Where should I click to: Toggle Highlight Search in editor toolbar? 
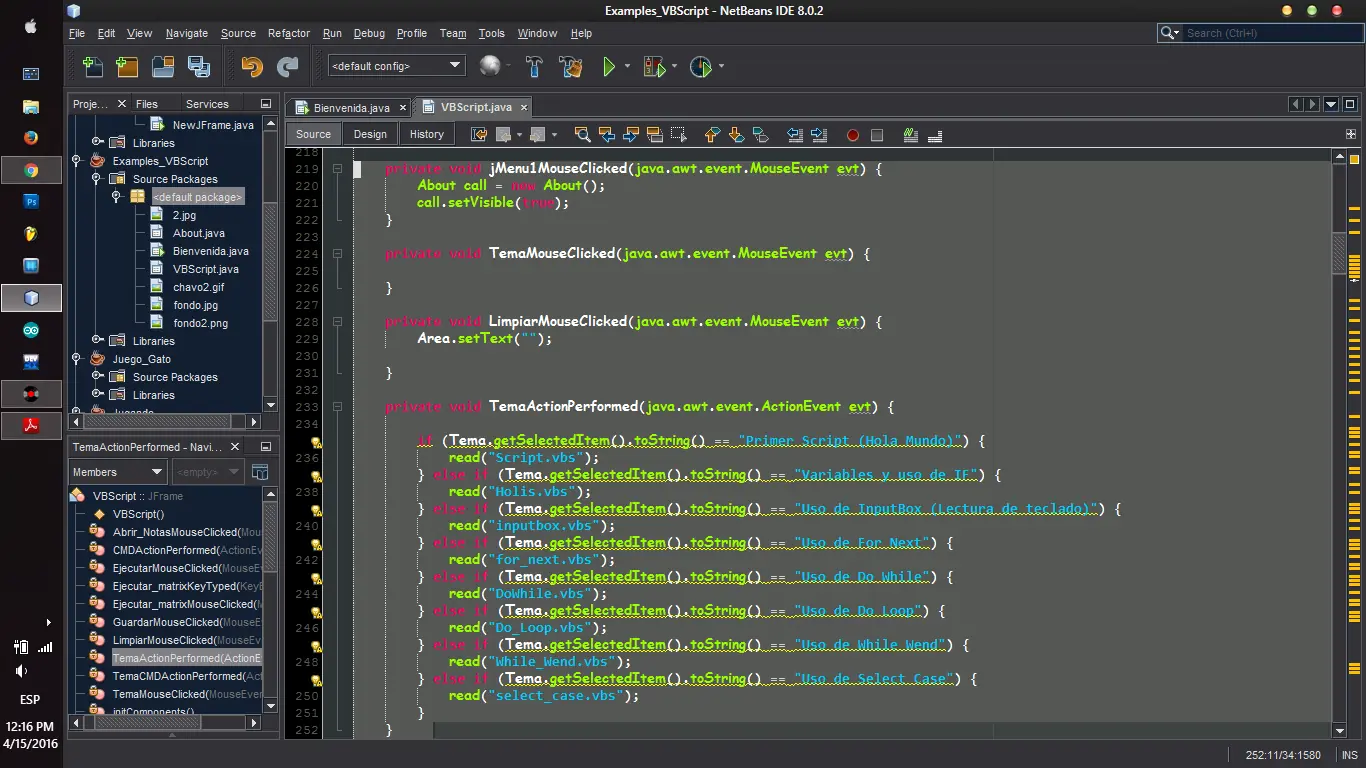tap(654, 135)
